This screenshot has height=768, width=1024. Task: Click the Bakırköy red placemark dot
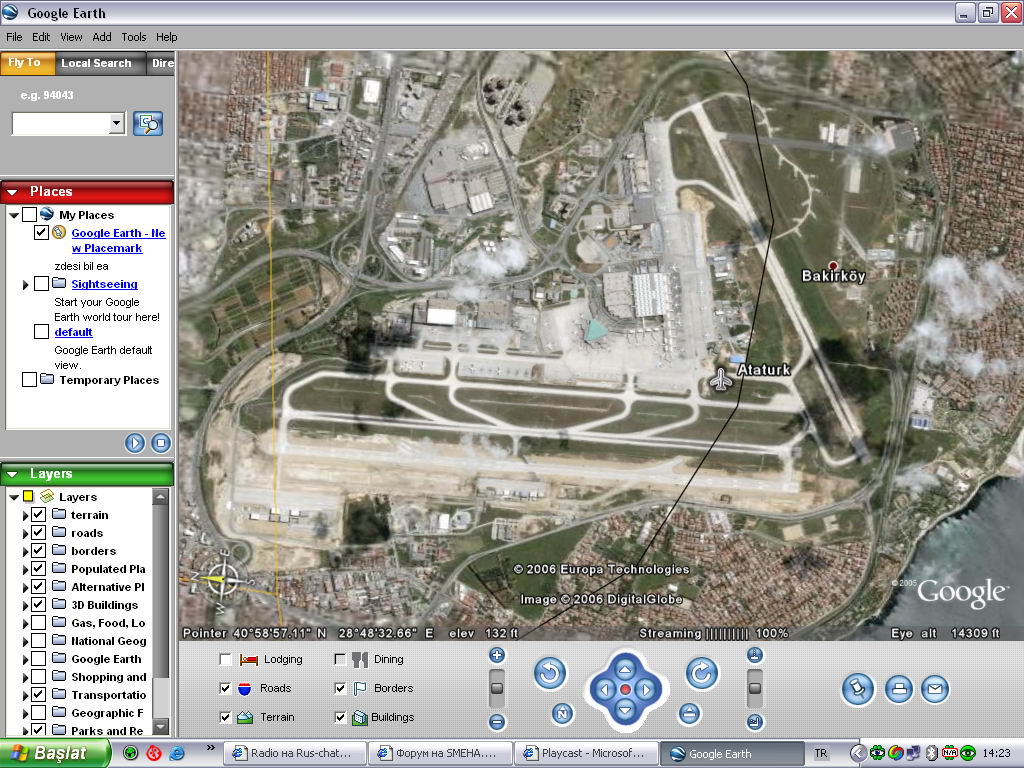[833, 265]
